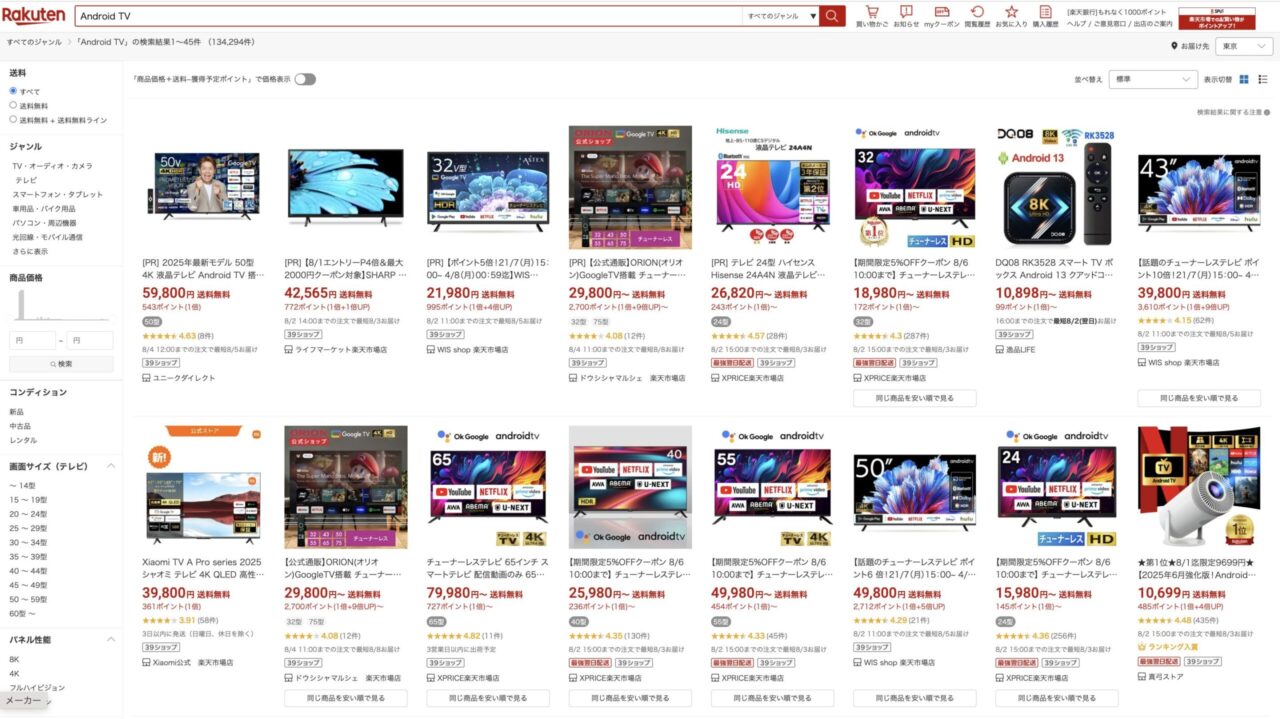Click the 商品価格 price distribution histogram
The height and width of the screenshot is (719, 1280).
[61, 306]
